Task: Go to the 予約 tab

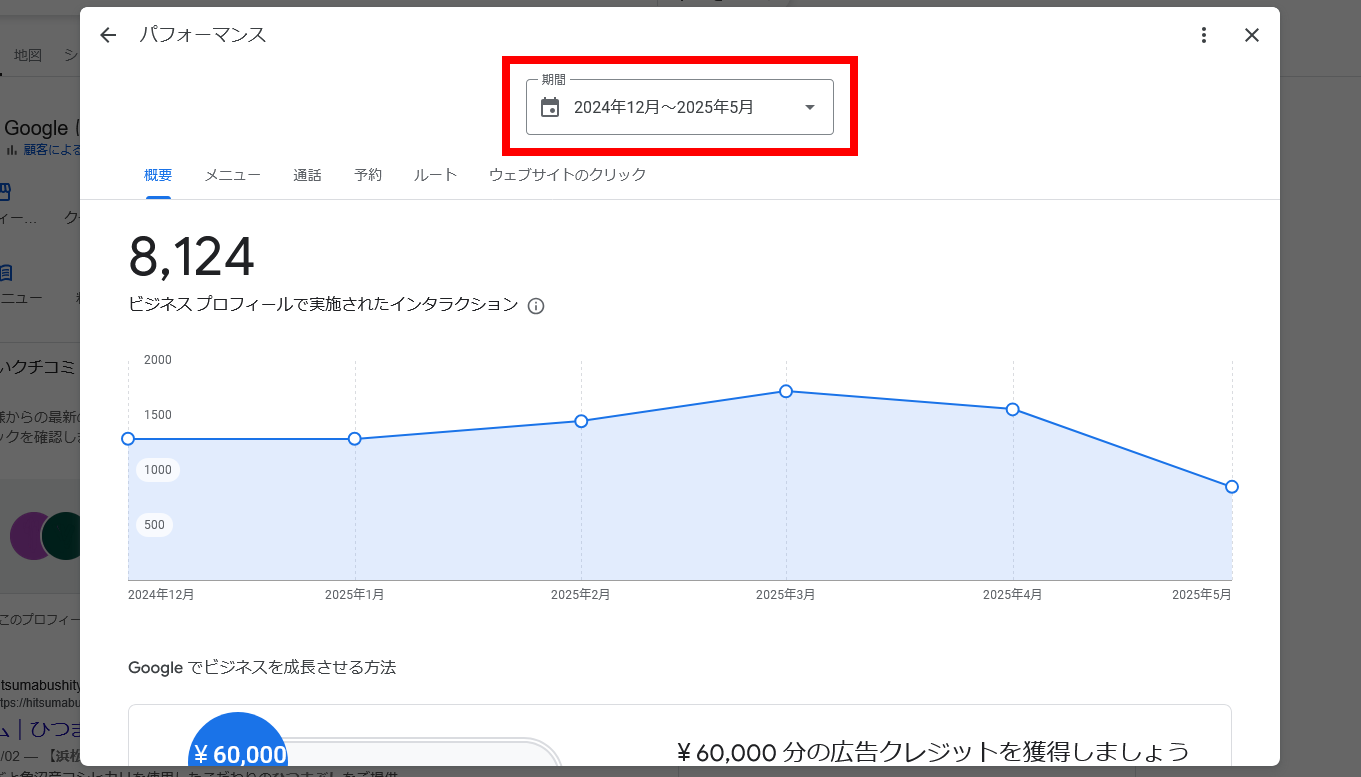Action: (x=368, y=175)
